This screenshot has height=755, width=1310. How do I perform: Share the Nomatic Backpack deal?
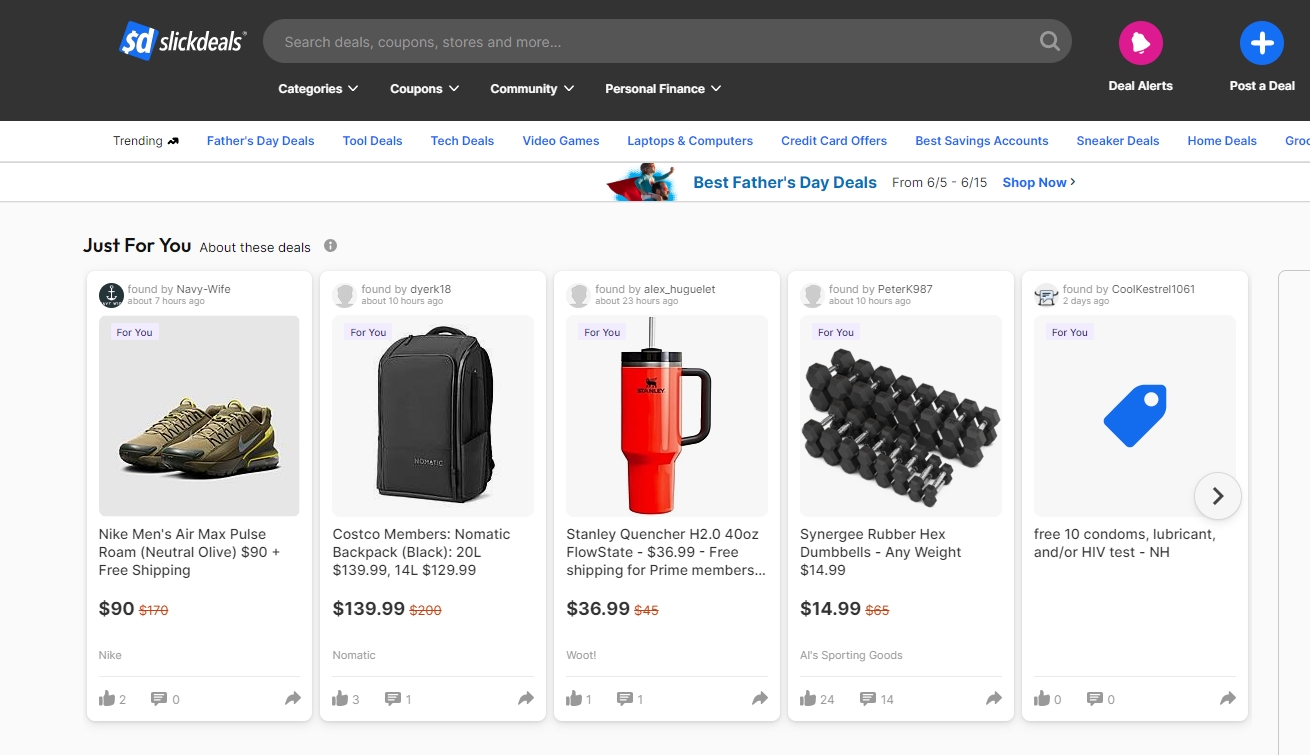point(526,699)
